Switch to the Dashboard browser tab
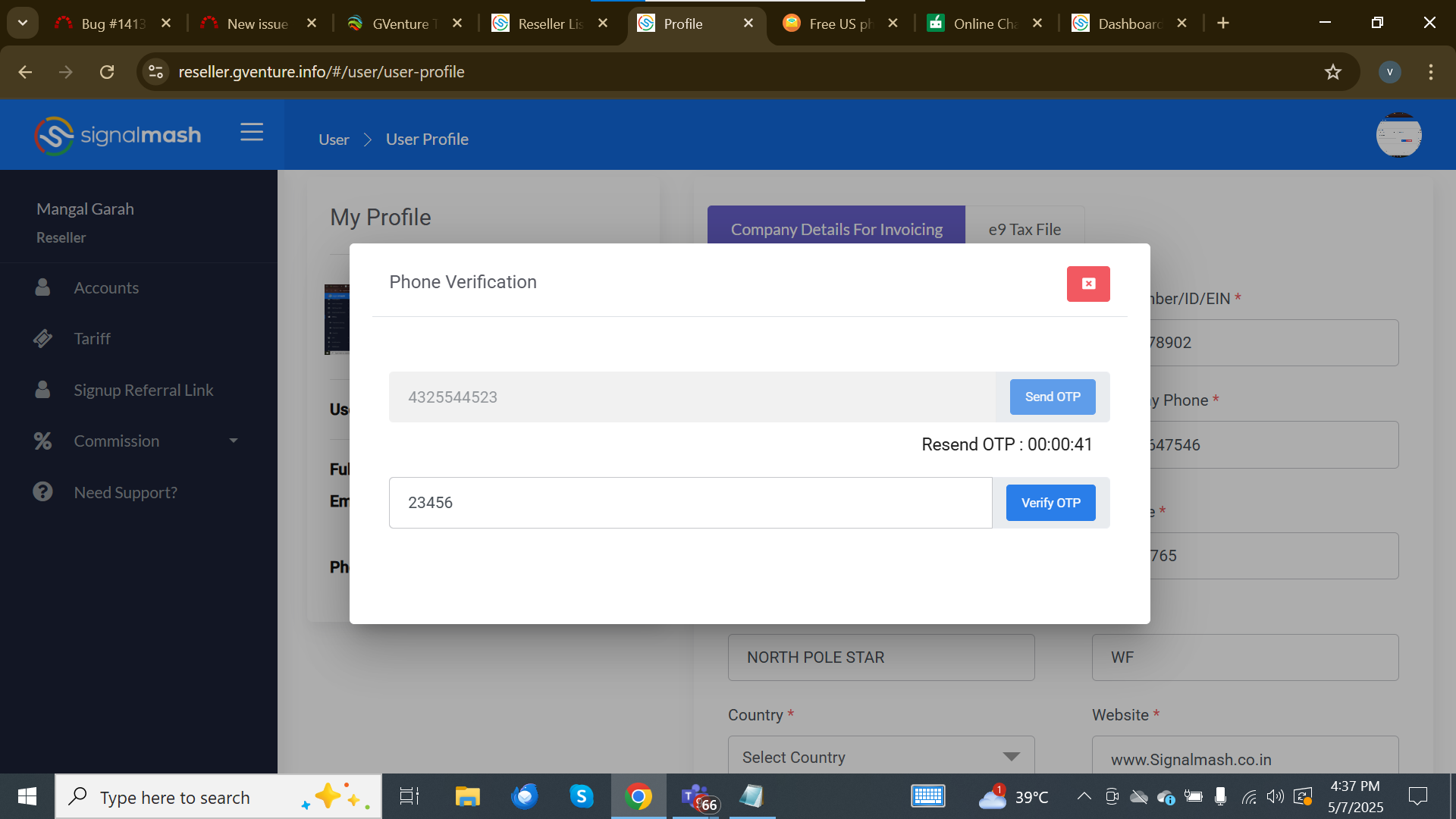This screenshot has width=1456, height=819. (1130, 24)
